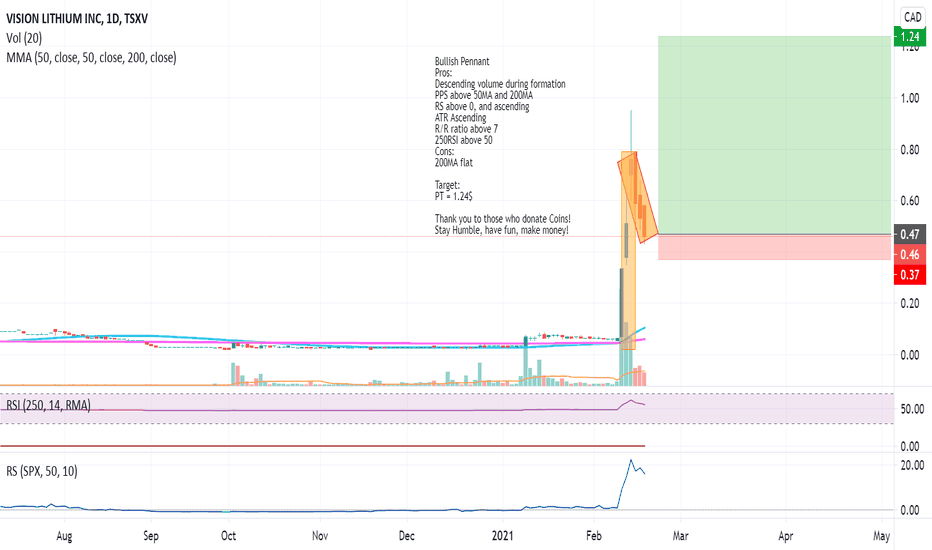
Task: Click the tall October volume bar
Action: 233,374
